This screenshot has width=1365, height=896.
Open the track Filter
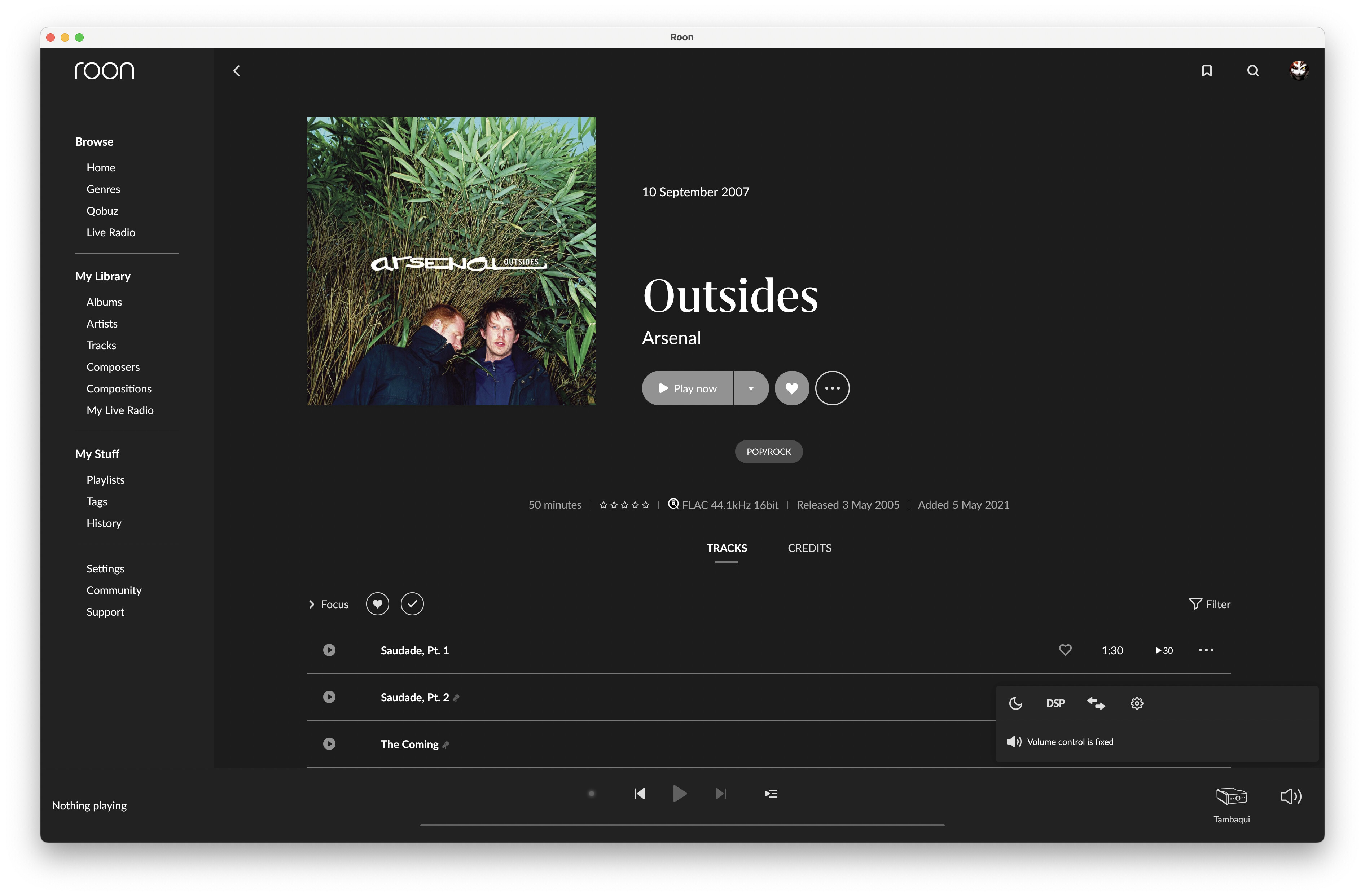(x=1210, y=604)
